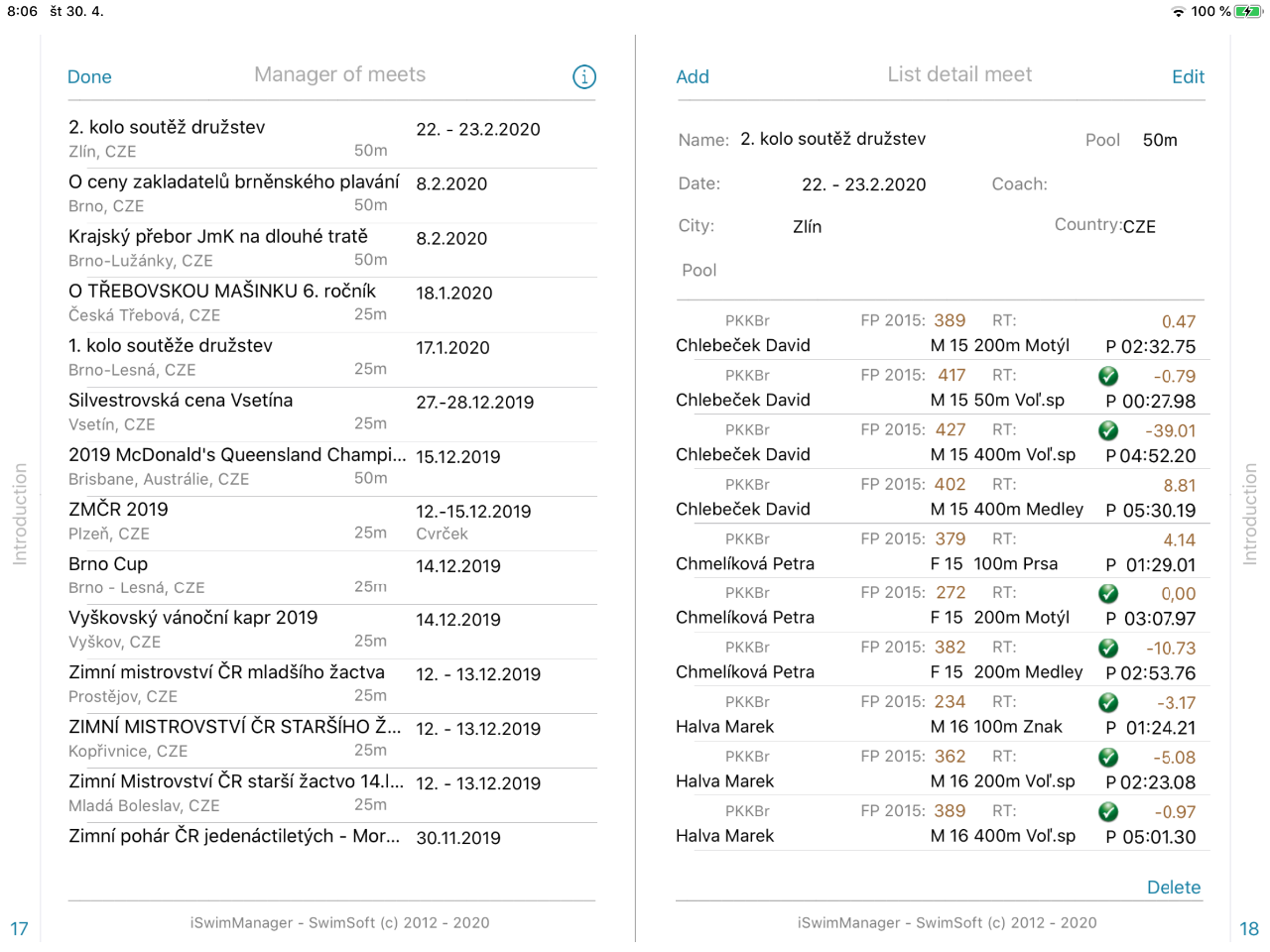Tap green checkmark on 100m Znak result
Image resolution: width=1270 pixels, height=952 pixels.
(1108, 702)
